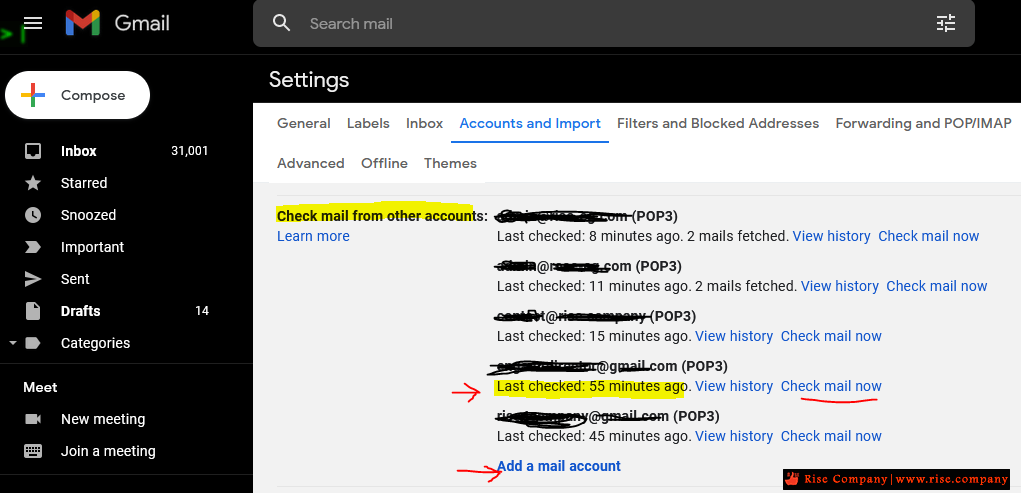Open the main menu hamburger icon
The image size is (1021, 493).
tap(33, 23)
